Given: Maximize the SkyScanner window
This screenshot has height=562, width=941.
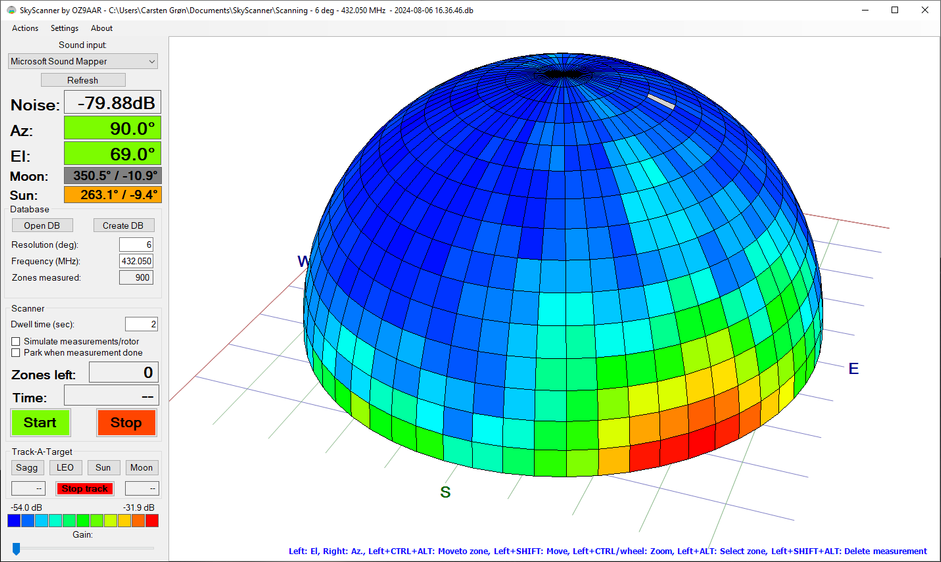Looking at the screenshot, I should pos(894,10).
